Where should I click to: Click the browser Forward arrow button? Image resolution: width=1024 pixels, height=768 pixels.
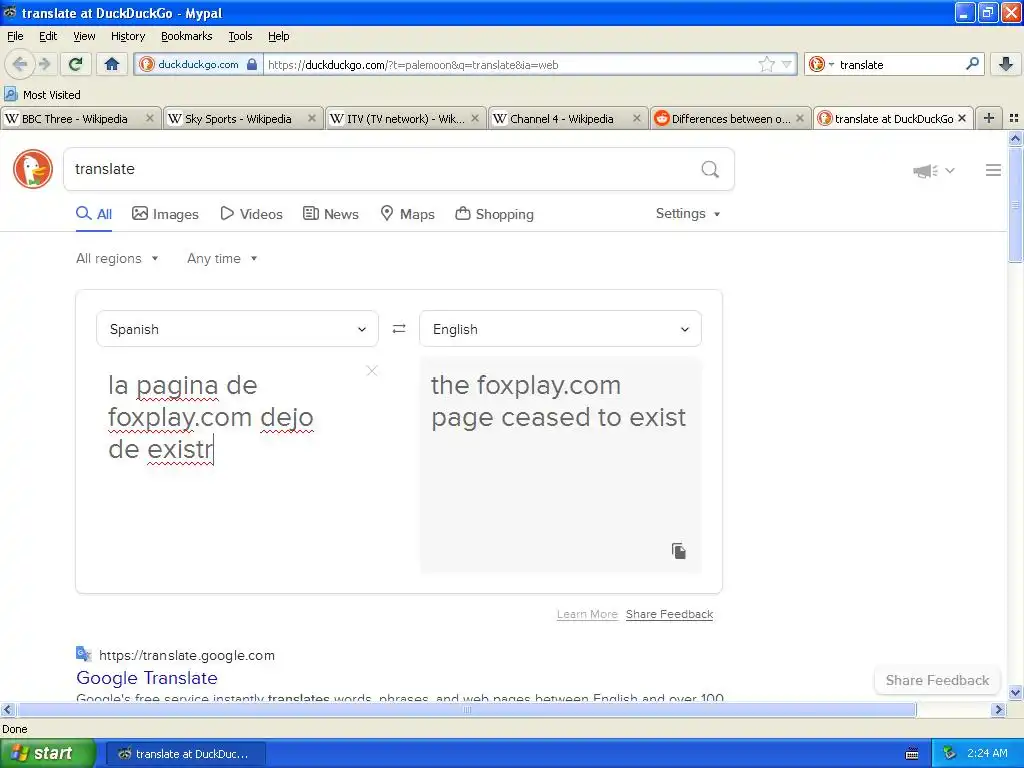point(44,64)
